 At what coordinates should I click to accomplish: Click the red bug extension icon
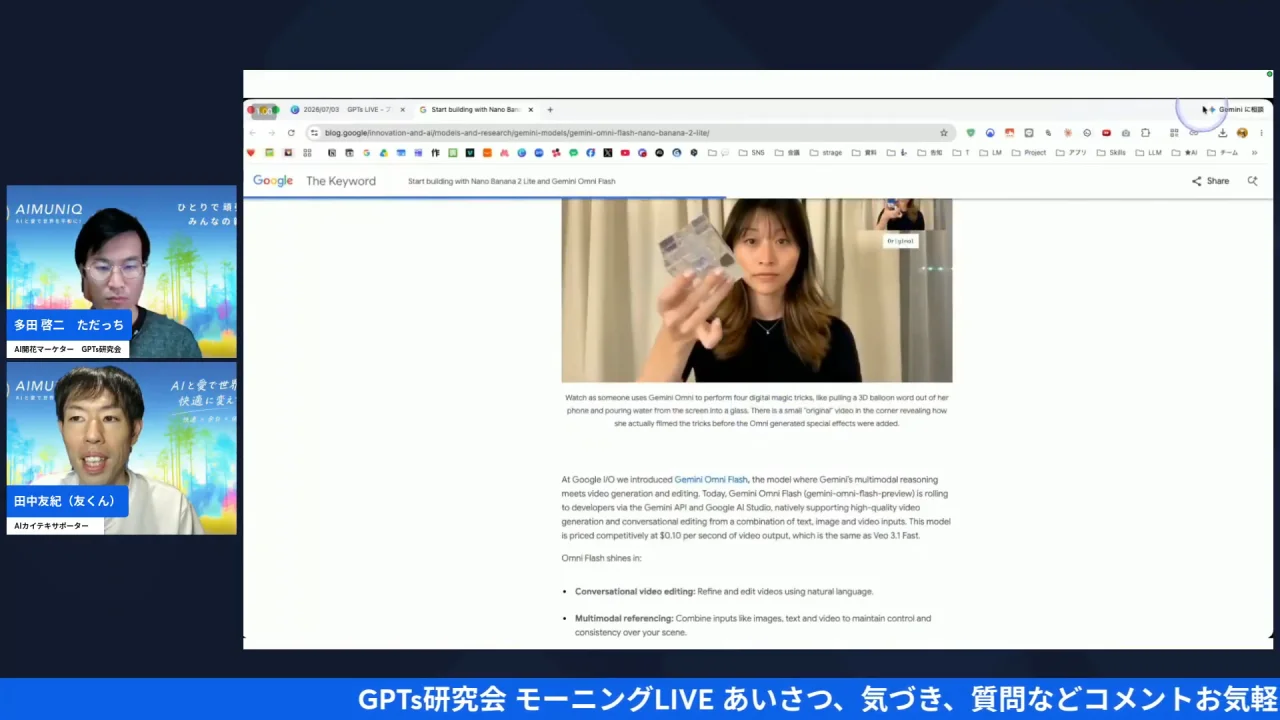tap(1068, 133)
